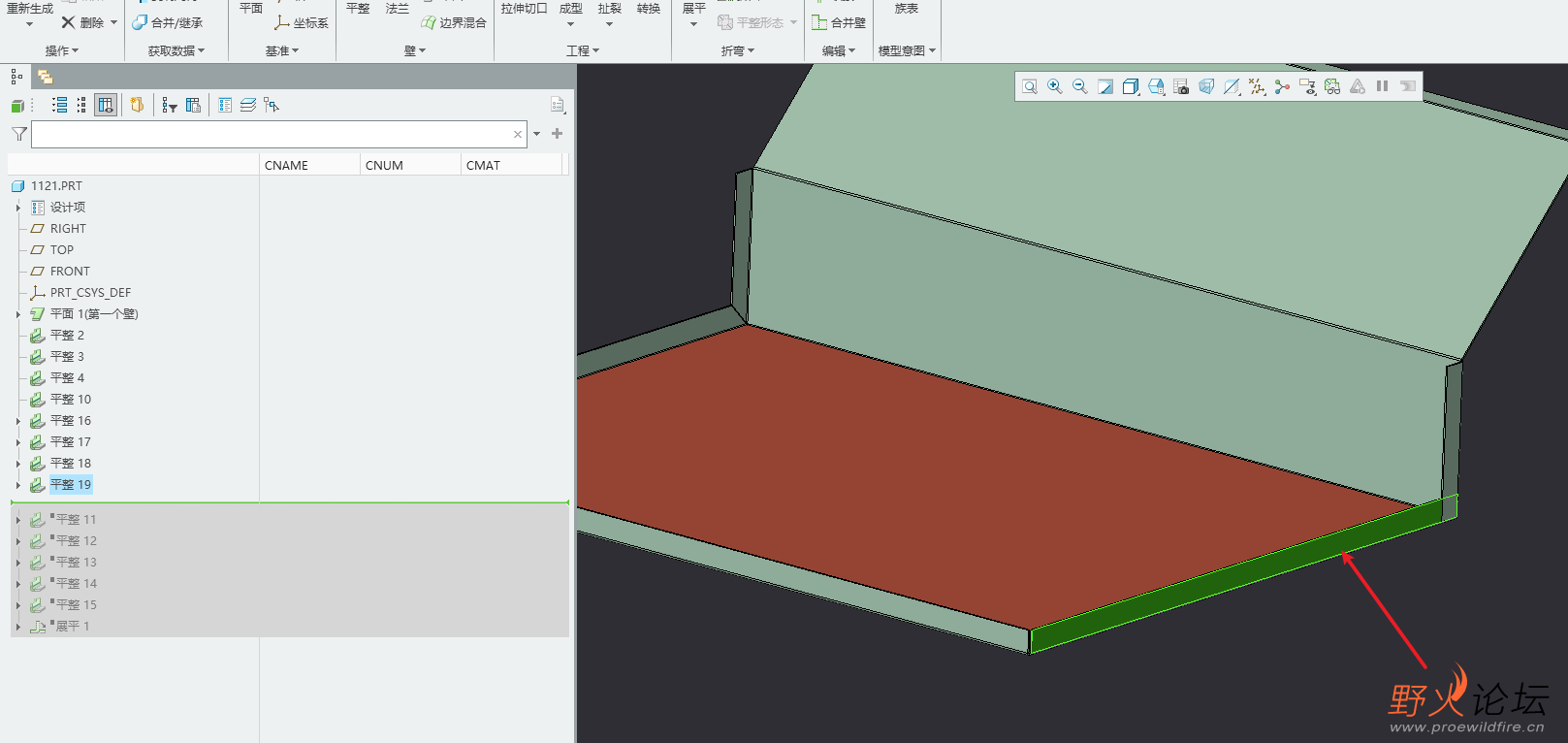The height and width of the screenshot is (743, 1568).
Task: Click the 边界混合 boundary blend button
Action: pos(454,22)
